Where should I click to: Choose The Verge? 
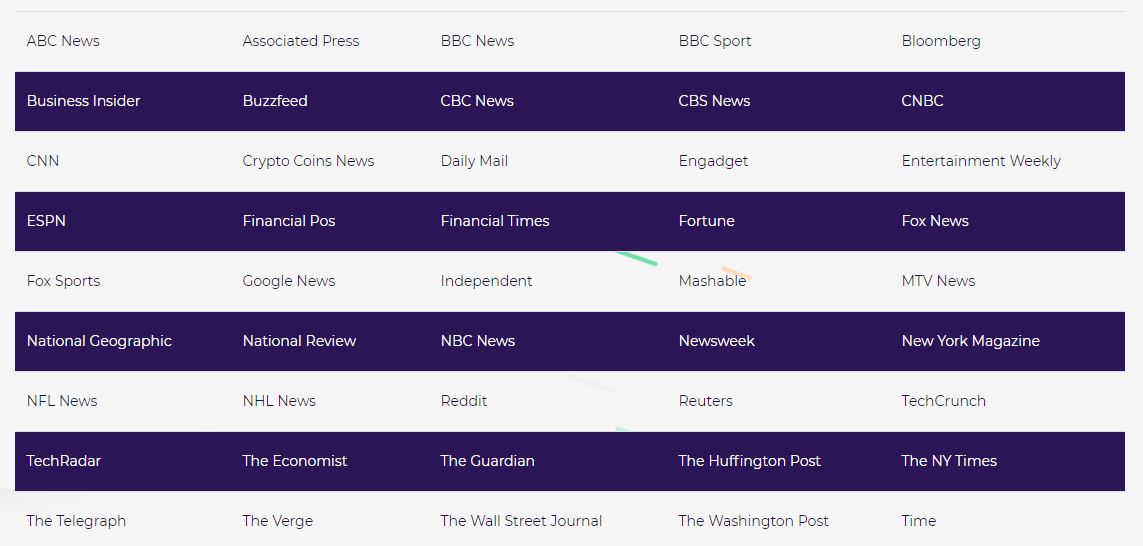click(x=277, y=520)
